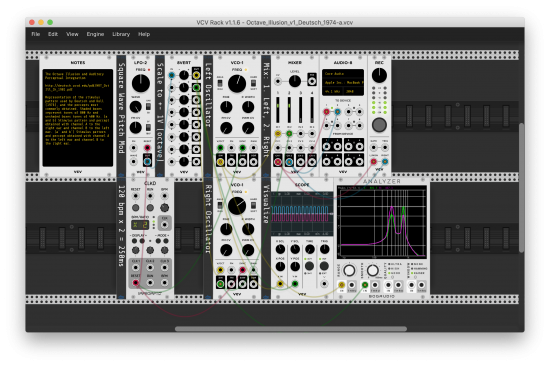
Task: Click the Right Oscillator VCO-1 FREQ knob
Action: (x=237, y=206)
